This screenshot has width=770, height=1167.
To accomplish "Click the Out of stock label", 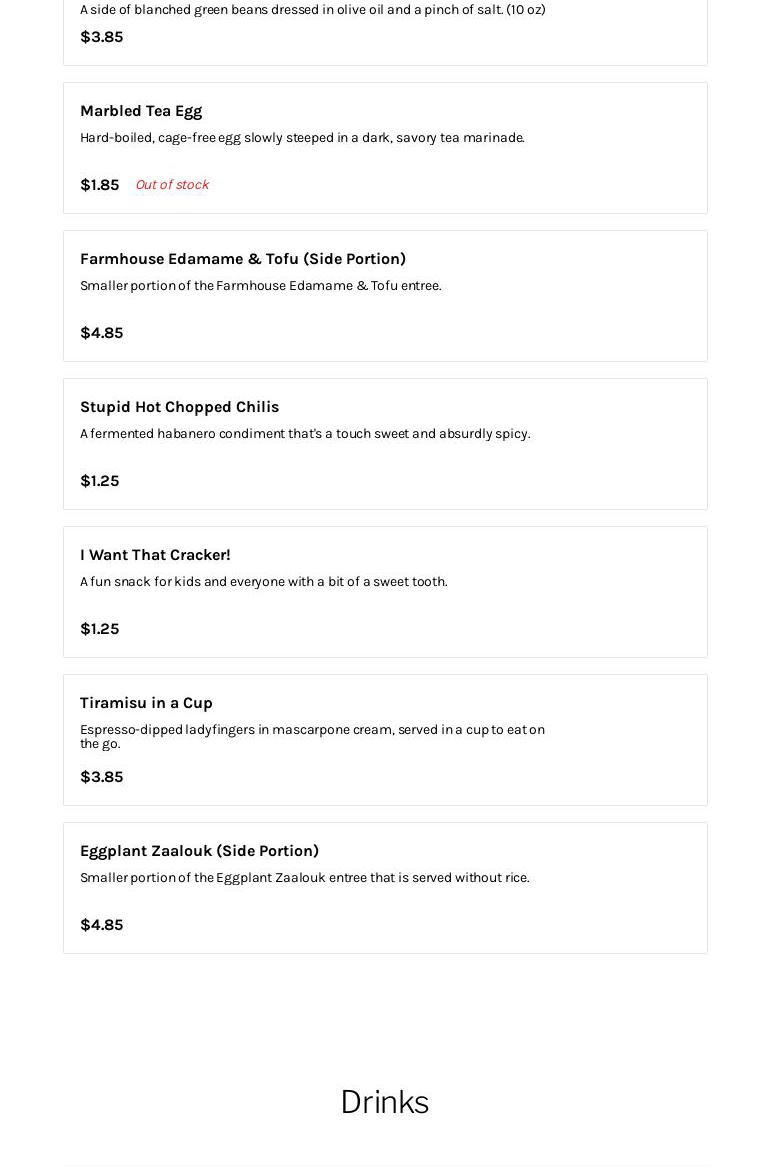I will [172, 185].
